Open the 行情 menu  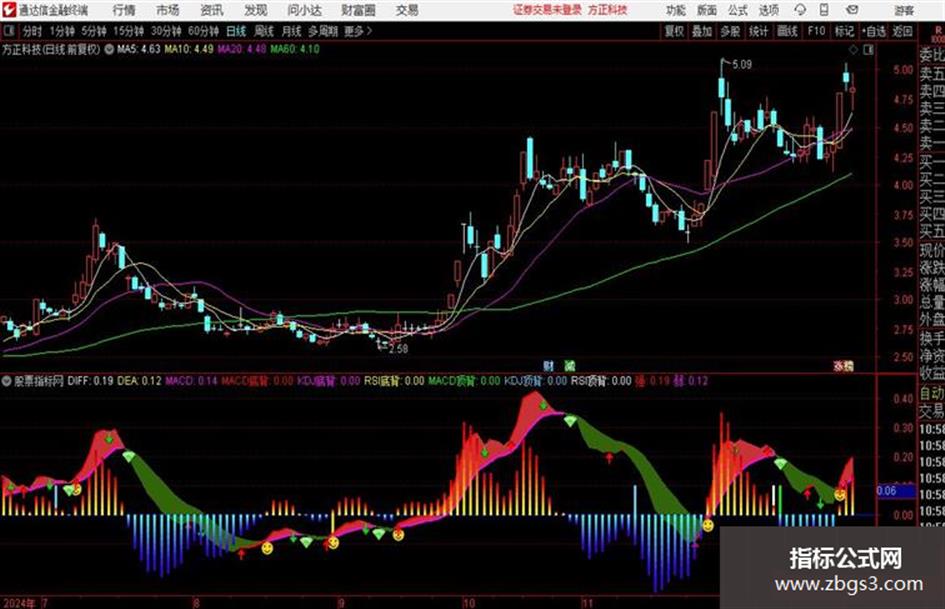click(x=124, y=10)
